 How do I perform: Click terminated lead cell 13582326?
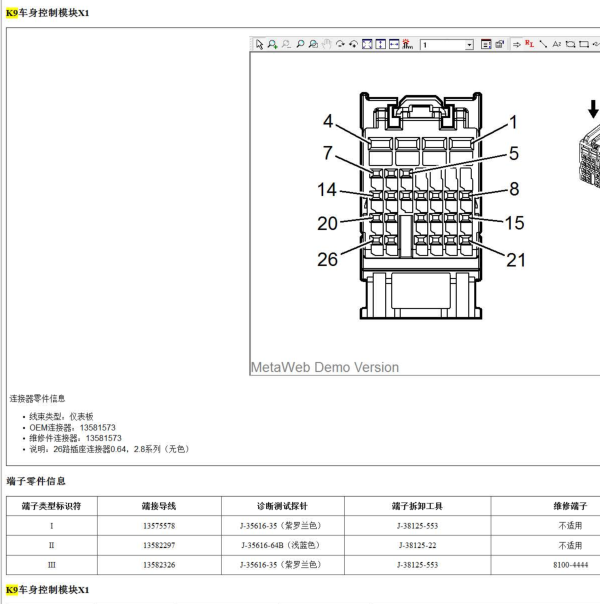coord(159,565)
